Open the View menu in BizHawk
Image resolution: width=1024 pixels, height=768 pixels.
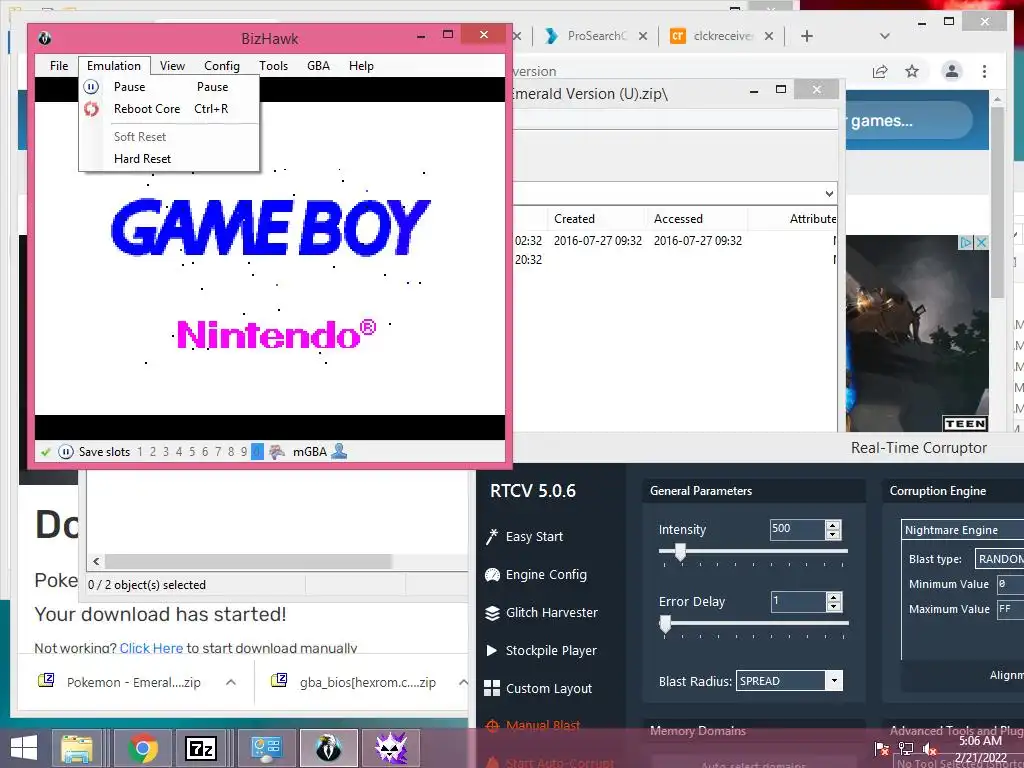(172, 66)
